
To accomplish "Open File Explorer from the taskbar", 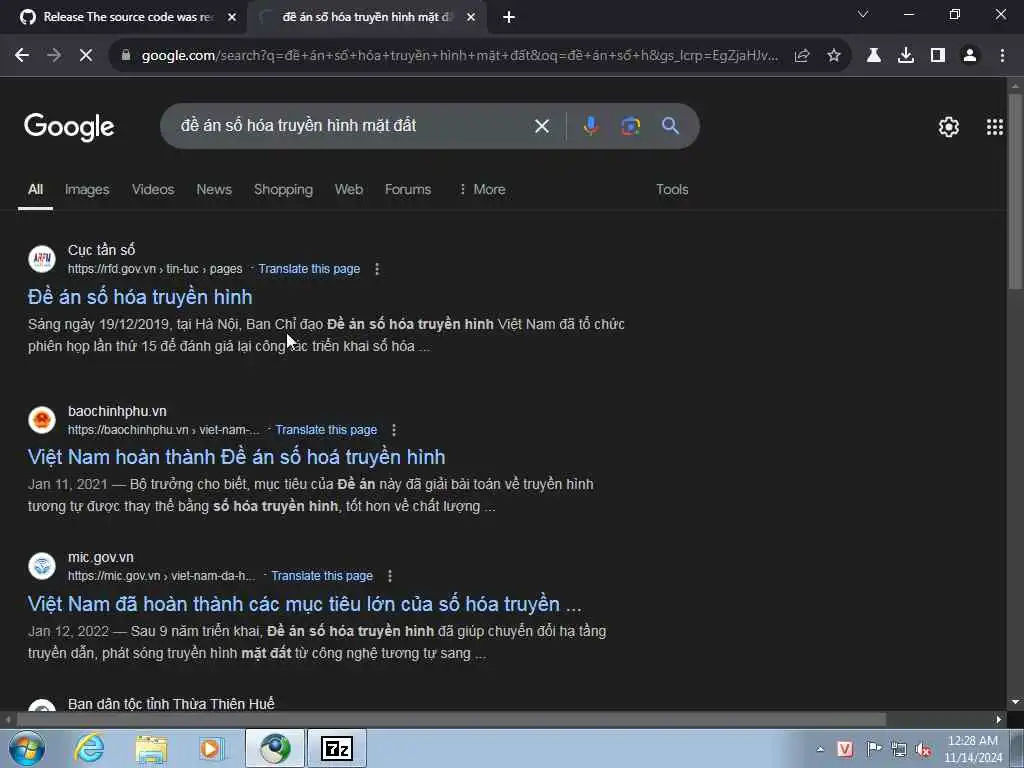I will [x=152, y=748].
